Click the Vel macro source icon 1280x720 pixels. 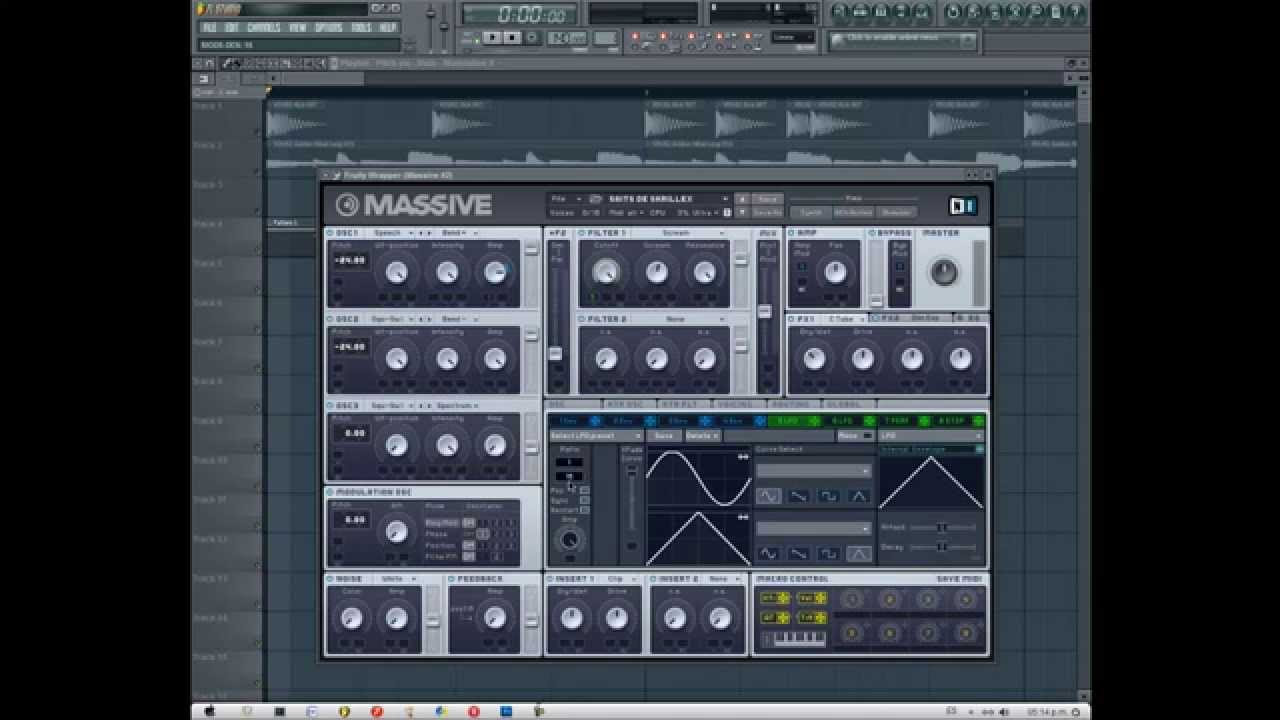(811, 598)
